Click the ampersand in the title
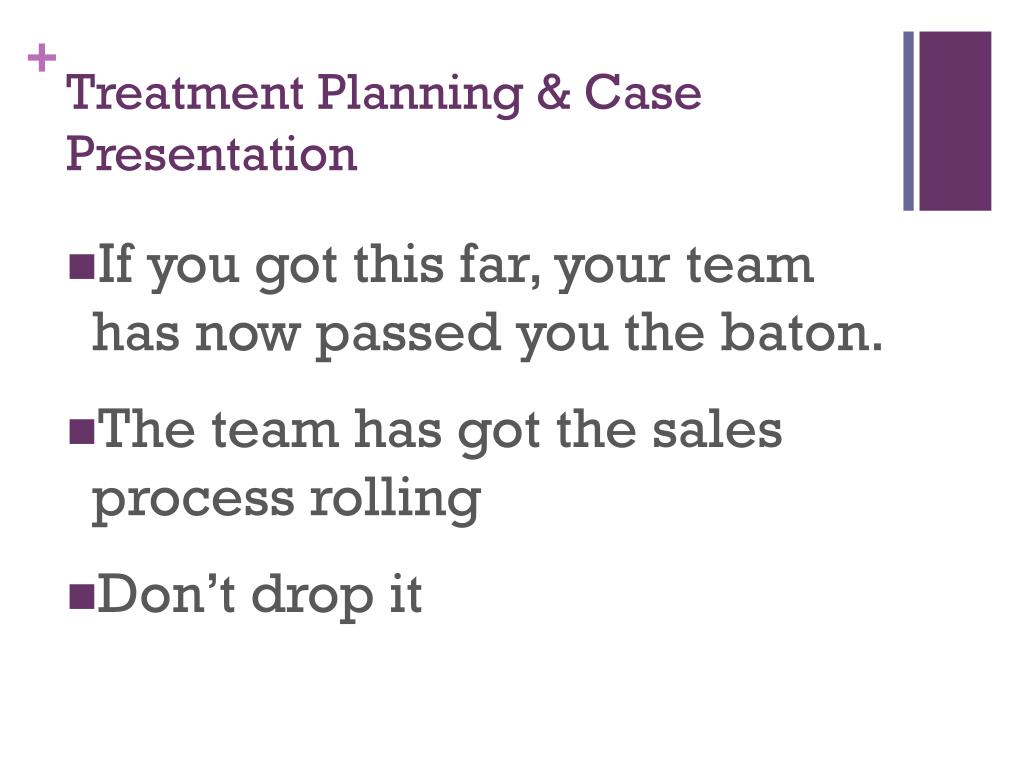The height and width of the screenshot is (768, 1024). [x=553, y=92]
